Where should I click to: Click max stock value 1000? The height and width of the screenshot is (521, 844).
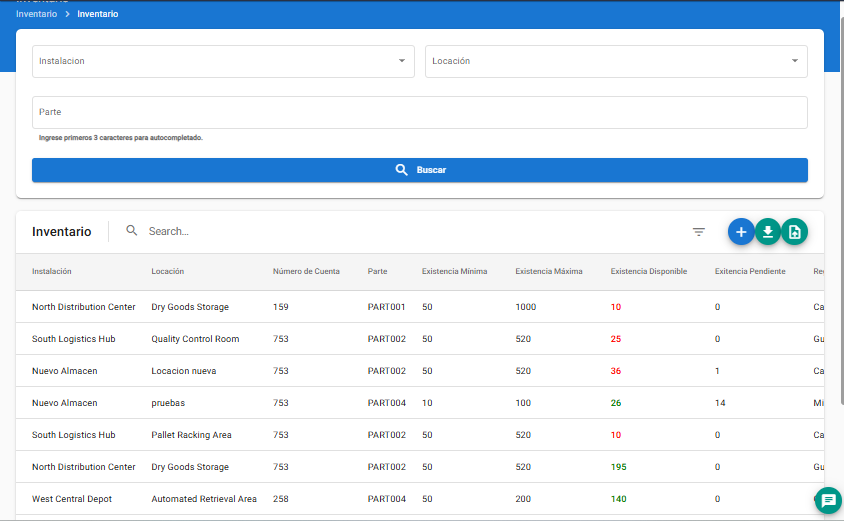pos(525,307)
